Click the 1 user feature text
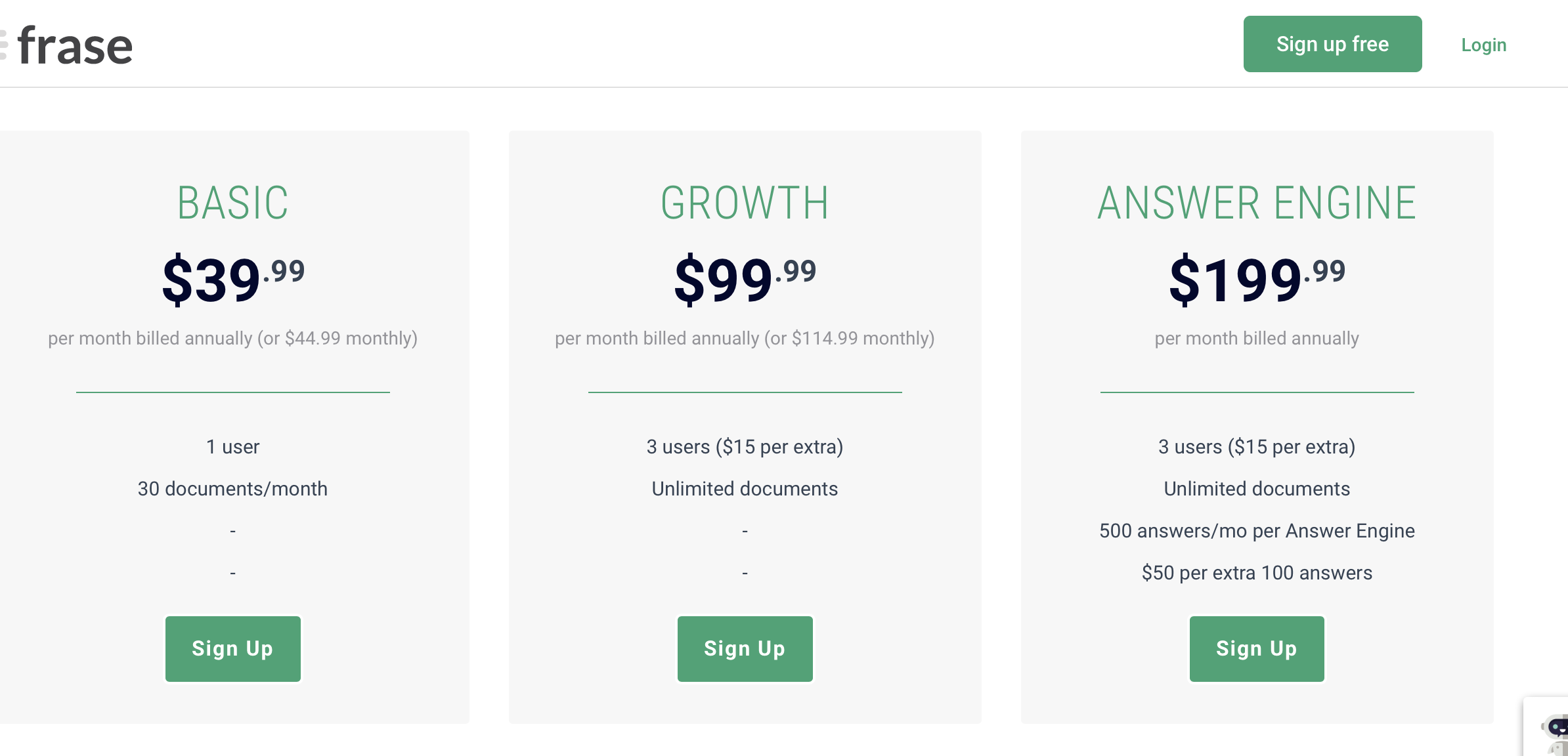Image resolution: width=1568 pixels, height=756 pixels. [232, 447]
